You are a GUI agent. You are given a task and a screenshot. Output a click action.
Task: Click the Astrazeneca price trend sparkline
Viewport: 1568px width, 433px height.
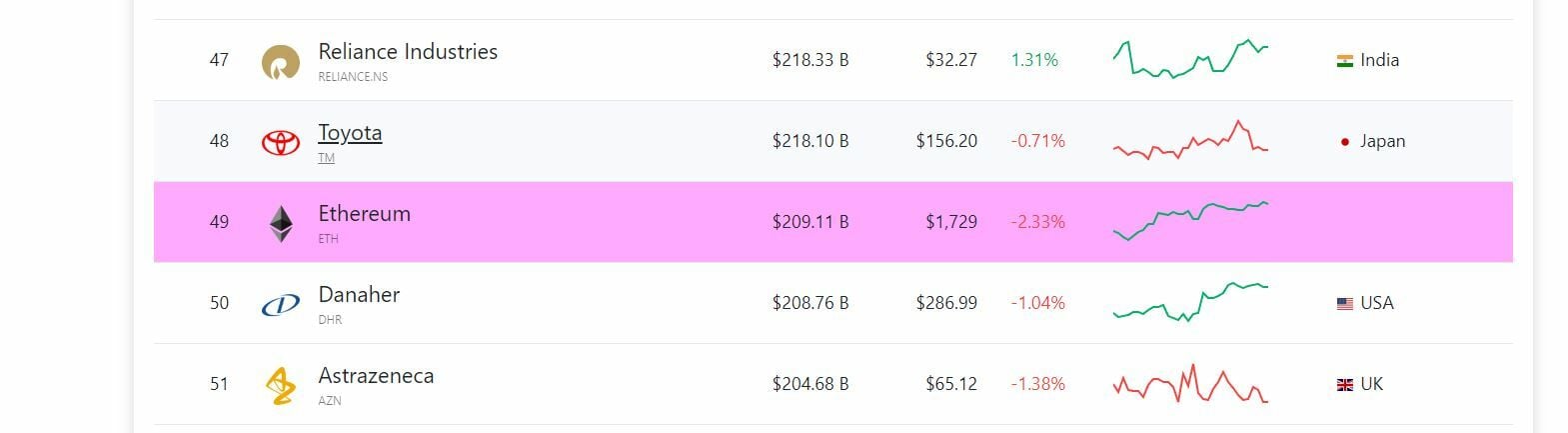pyautogui.click(x=1190, y=384)
